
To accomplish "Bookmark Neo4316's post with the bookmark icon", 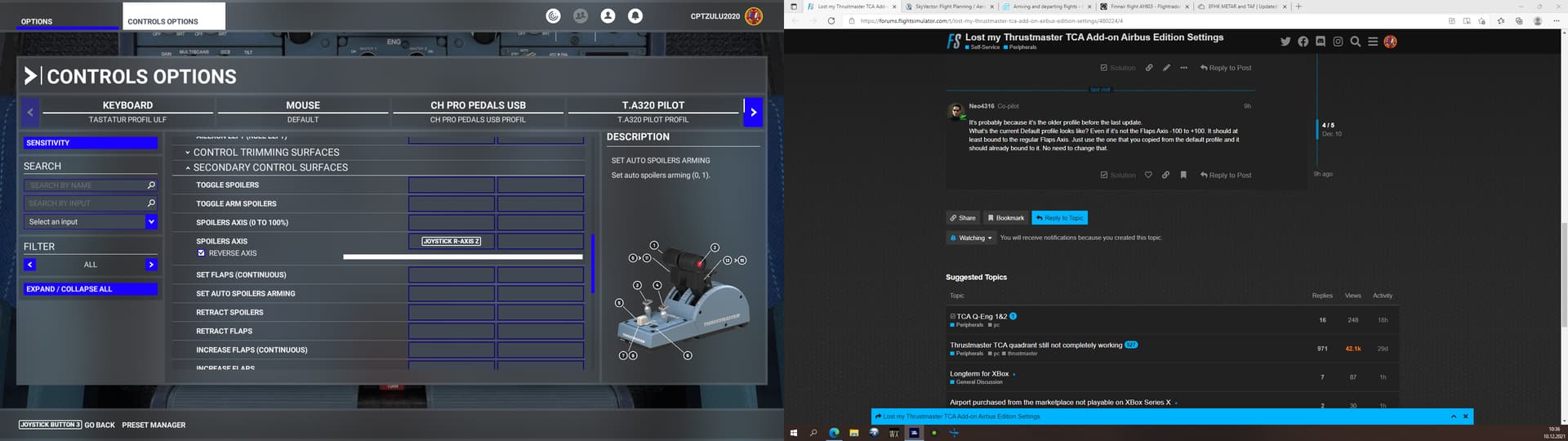I will coord(1183,175).
